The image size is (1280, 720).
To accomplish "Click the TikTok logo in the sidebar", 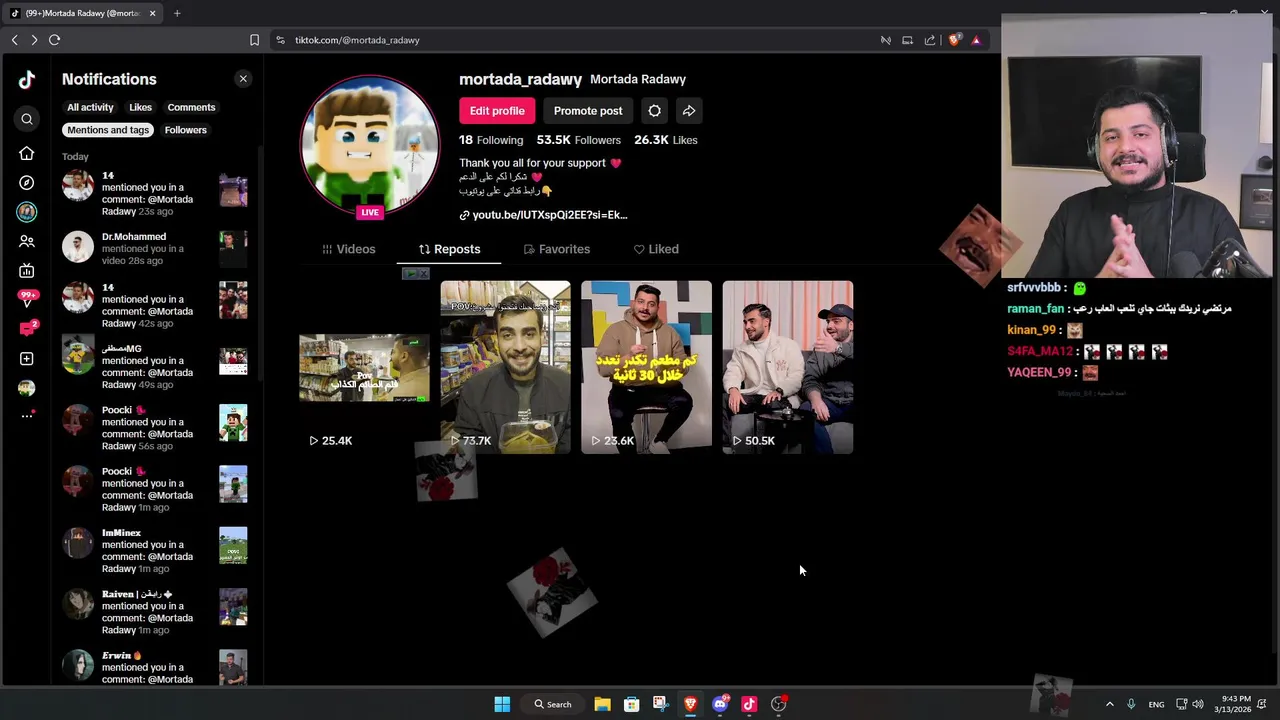I will click(27, 80).
